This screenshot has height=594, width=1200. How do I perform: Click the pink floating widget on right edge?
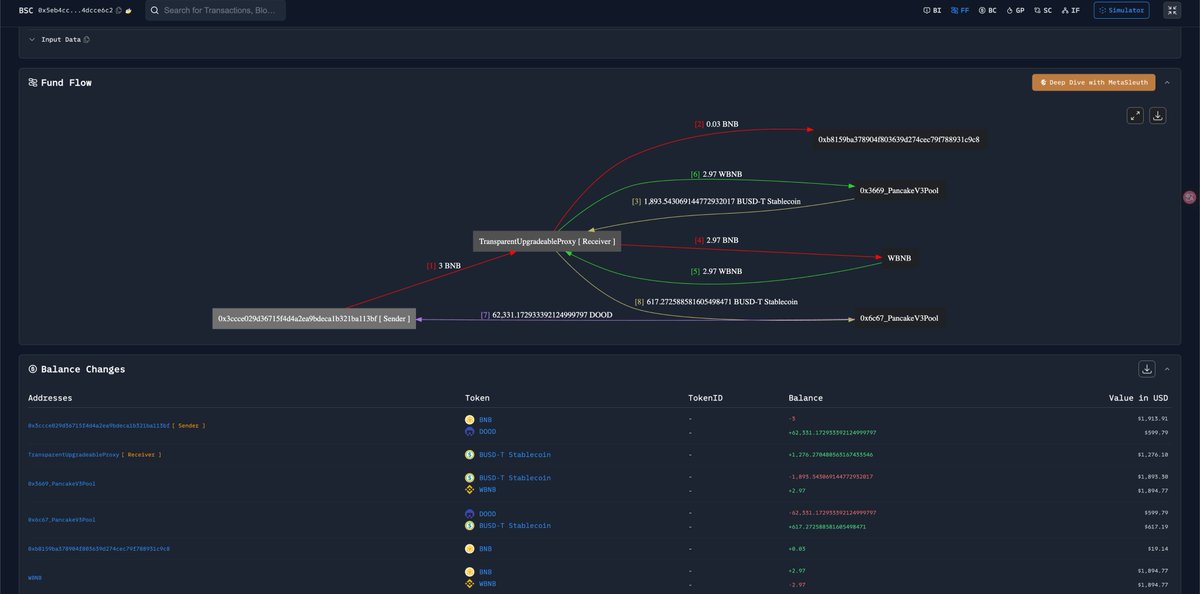pos(1189,197)
